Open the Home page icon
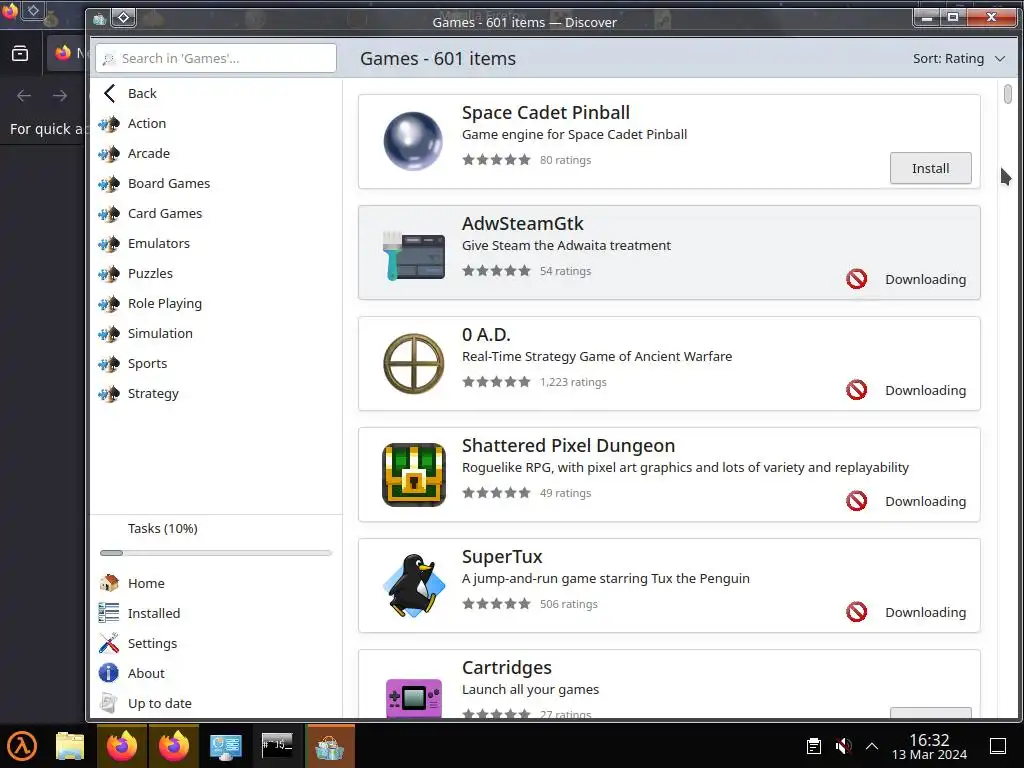Screen dimensions: 1024x768 point(108,583)
